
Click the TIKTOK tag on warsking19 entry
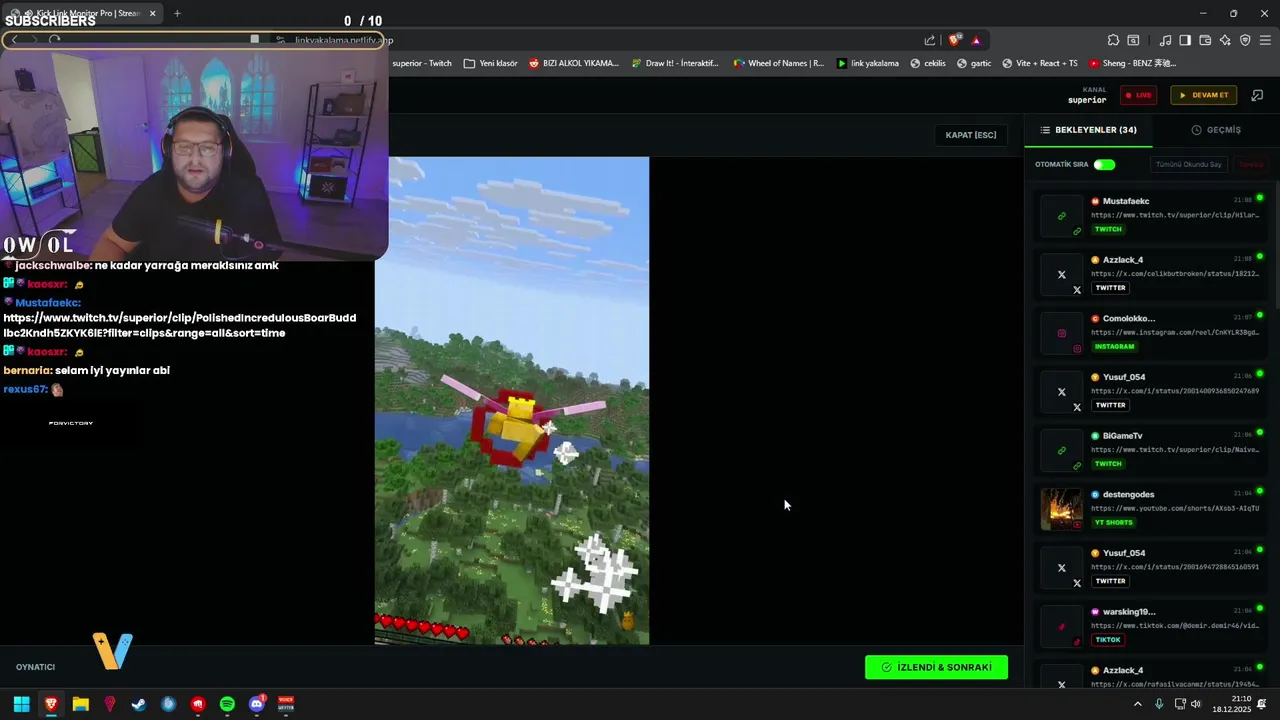[1108, 639]
